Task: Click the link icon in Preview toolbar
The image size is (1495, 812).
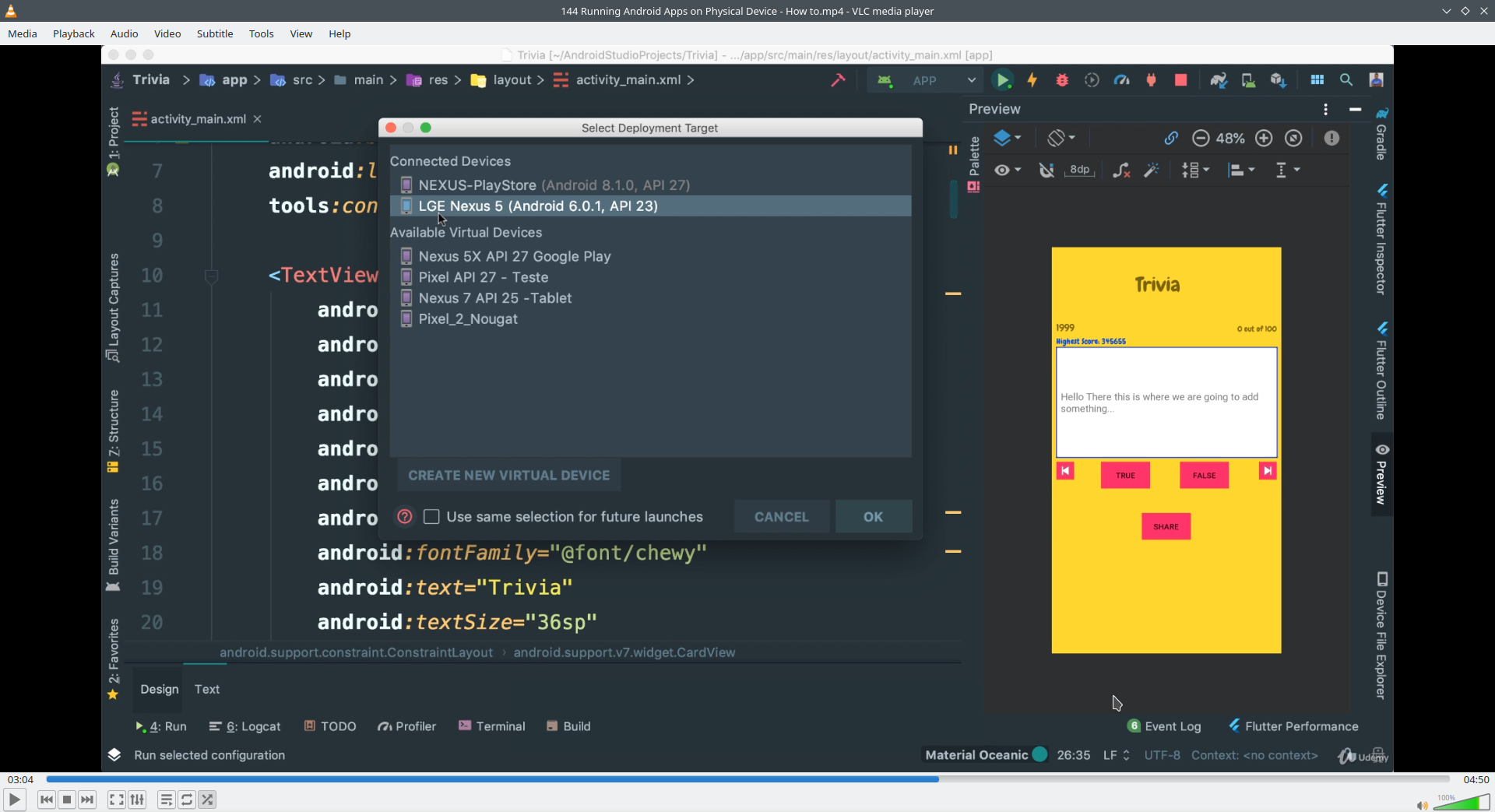Action: pyautogui.click(x=1171, y=139)
